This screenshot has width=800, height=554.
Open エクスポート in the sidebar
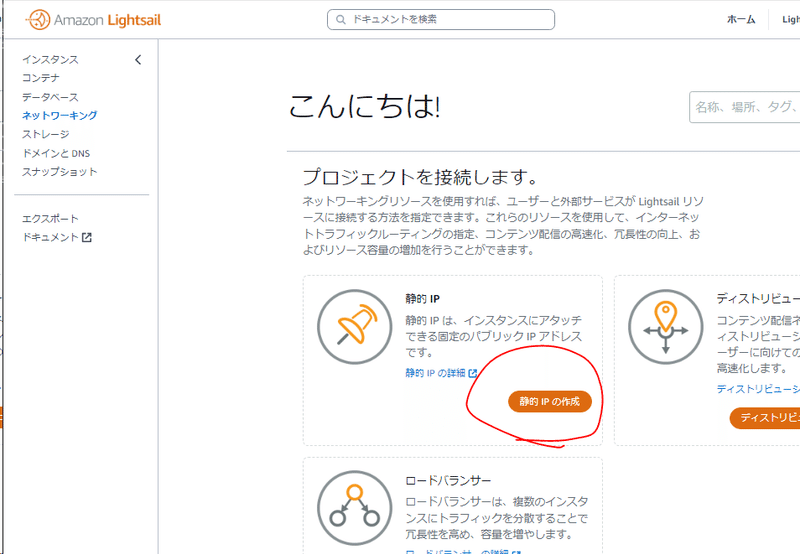[x=50, y=219]
